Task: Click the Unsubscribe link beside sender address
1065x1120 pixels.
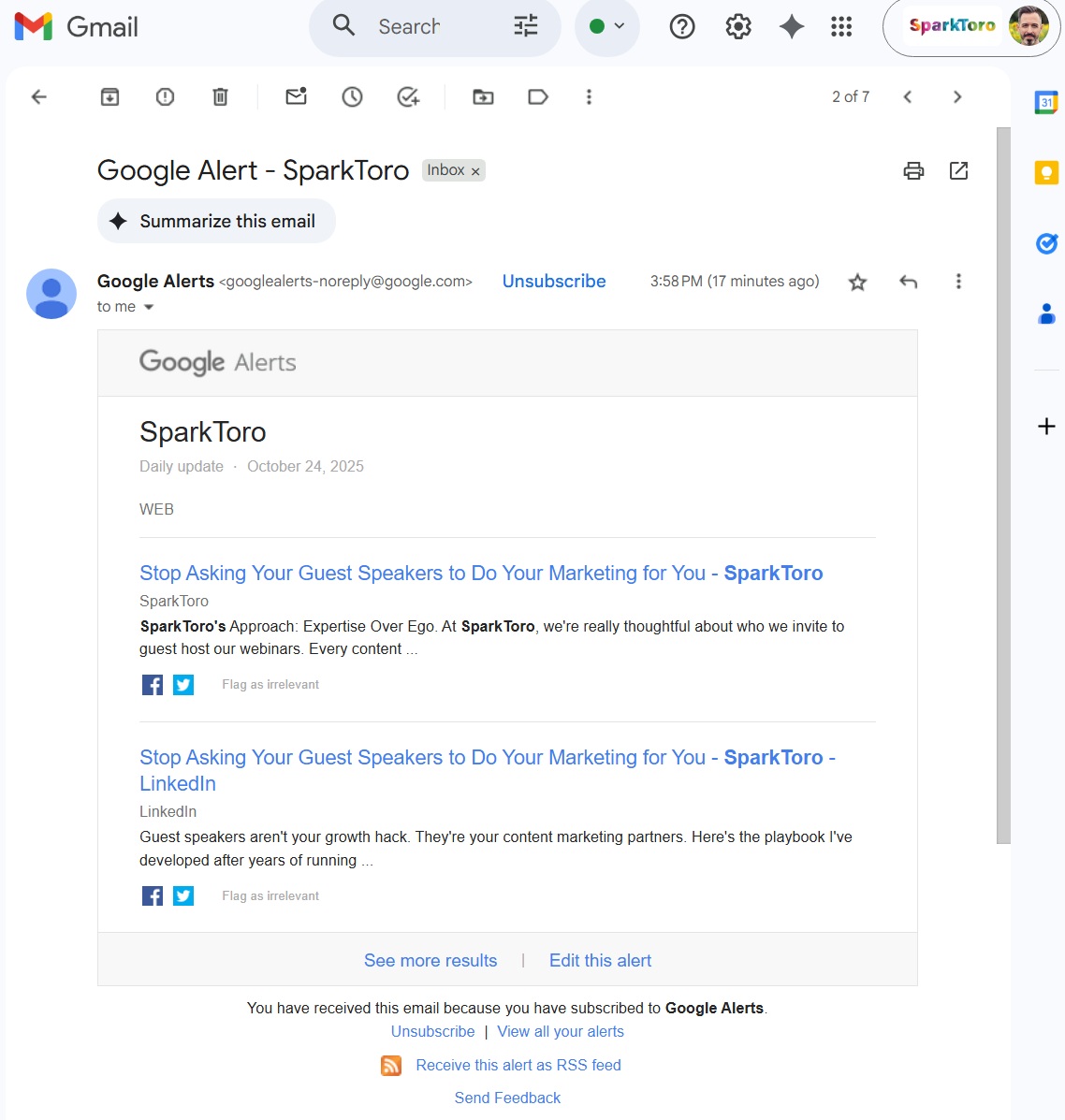Action: tap(554, 282)
